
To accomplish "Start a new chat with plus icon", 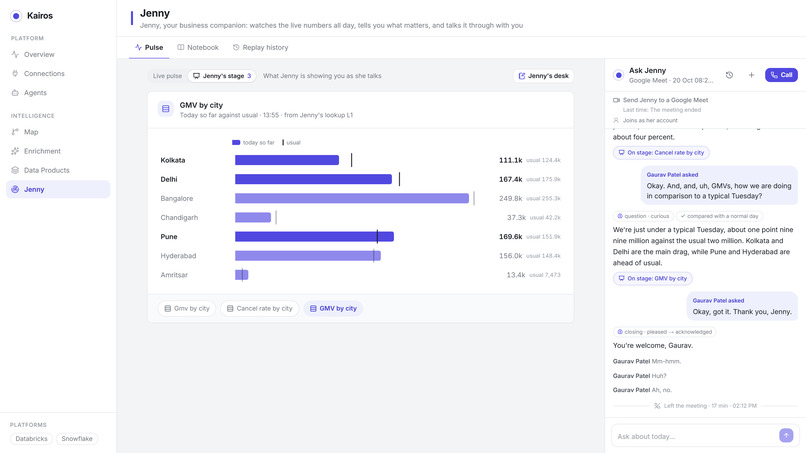I will [751, 75].
